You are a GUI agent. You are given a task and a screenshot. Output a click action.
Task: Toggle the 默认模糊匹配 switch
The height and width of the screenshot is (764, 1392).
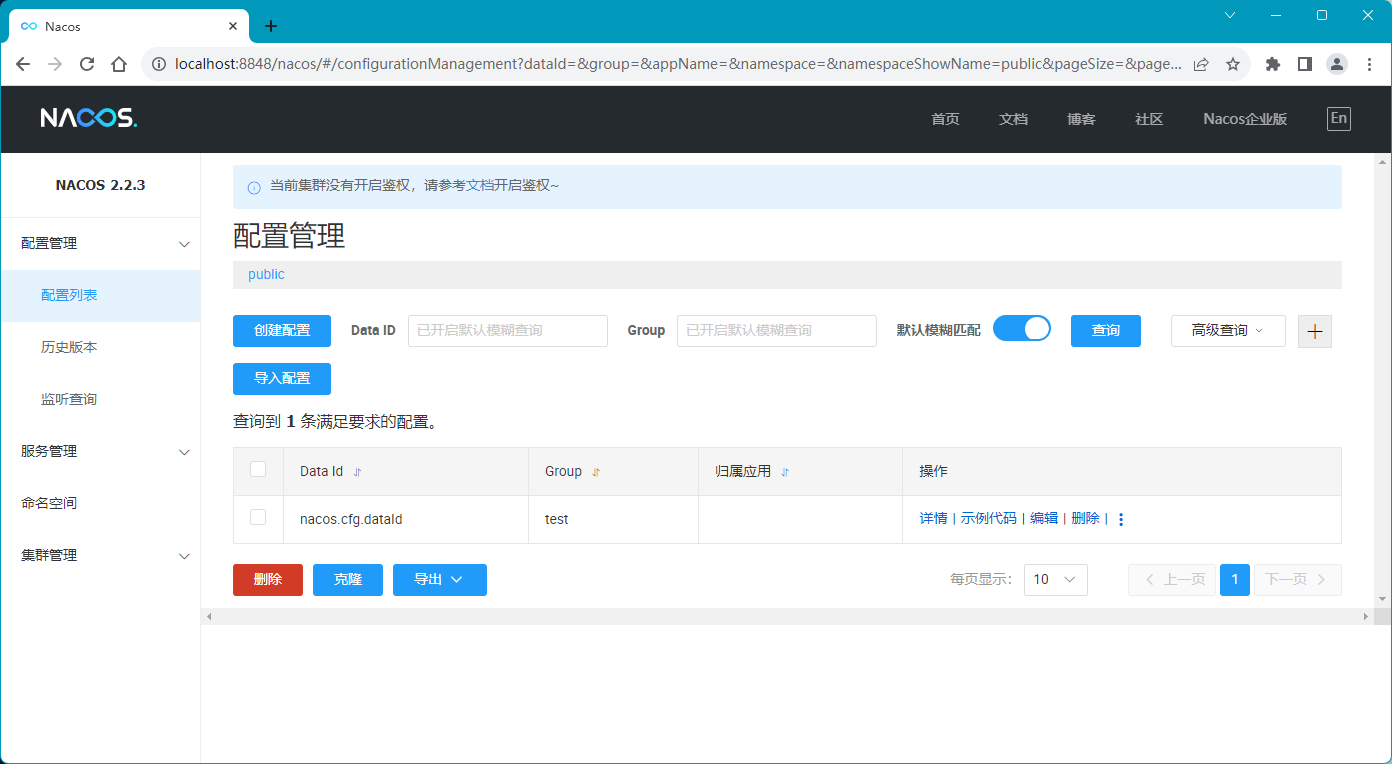(1022, 329)
